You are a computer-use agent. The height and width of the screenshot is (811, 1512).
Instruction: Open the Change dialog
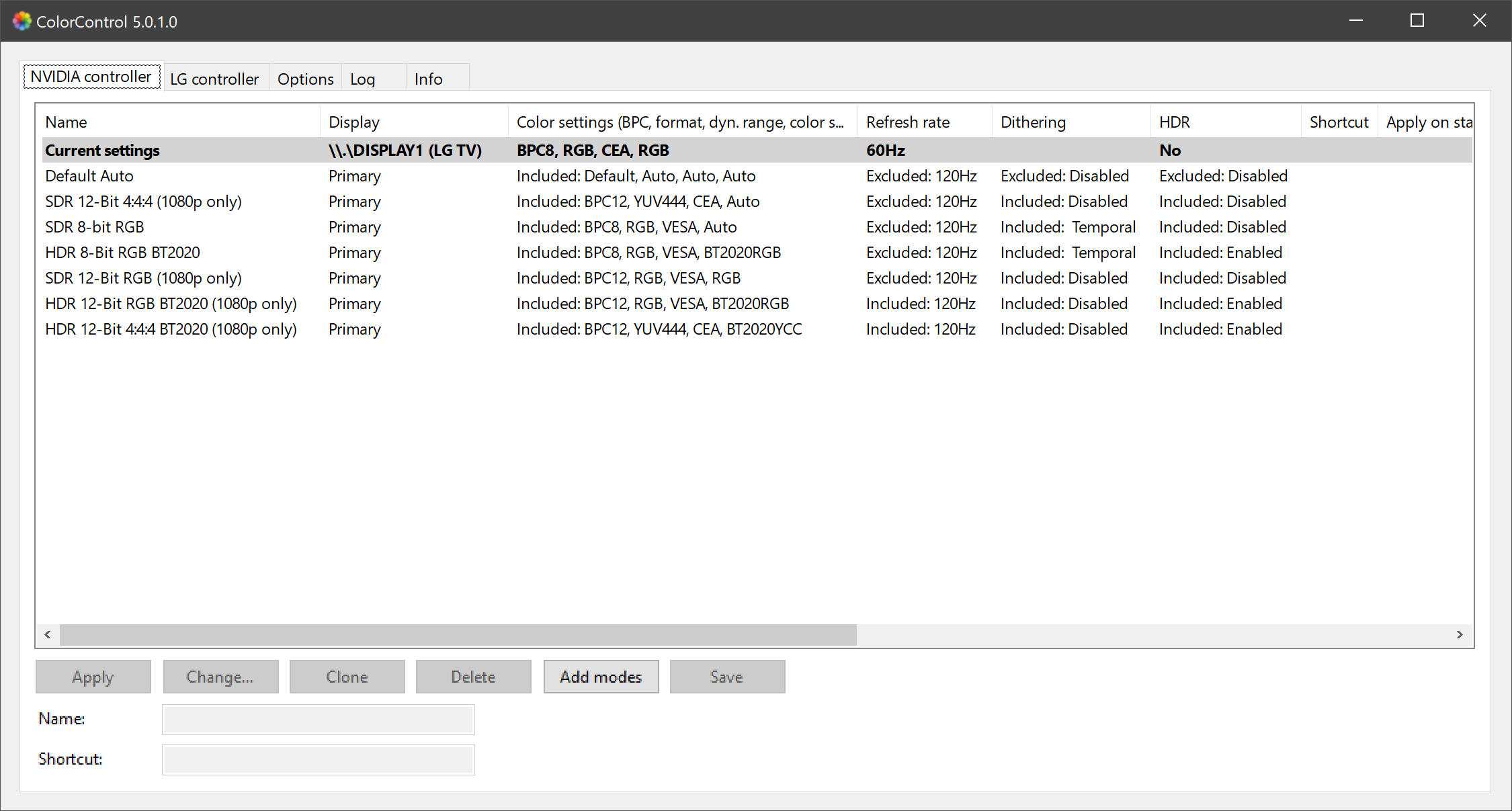220,677
